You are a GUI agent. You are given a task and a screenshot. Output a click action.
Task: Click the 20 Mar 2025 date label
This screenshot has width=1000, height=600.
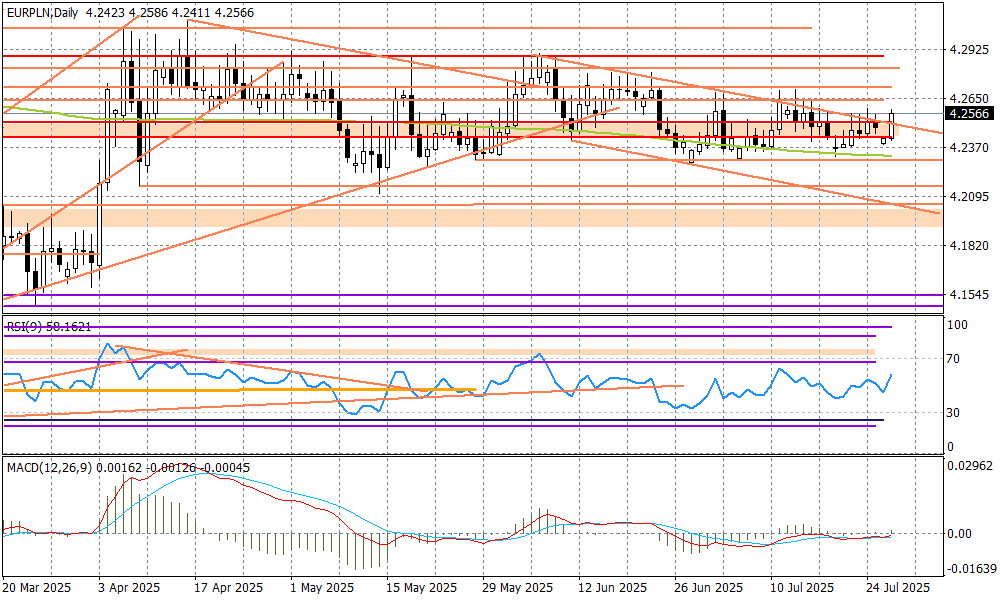37,587
